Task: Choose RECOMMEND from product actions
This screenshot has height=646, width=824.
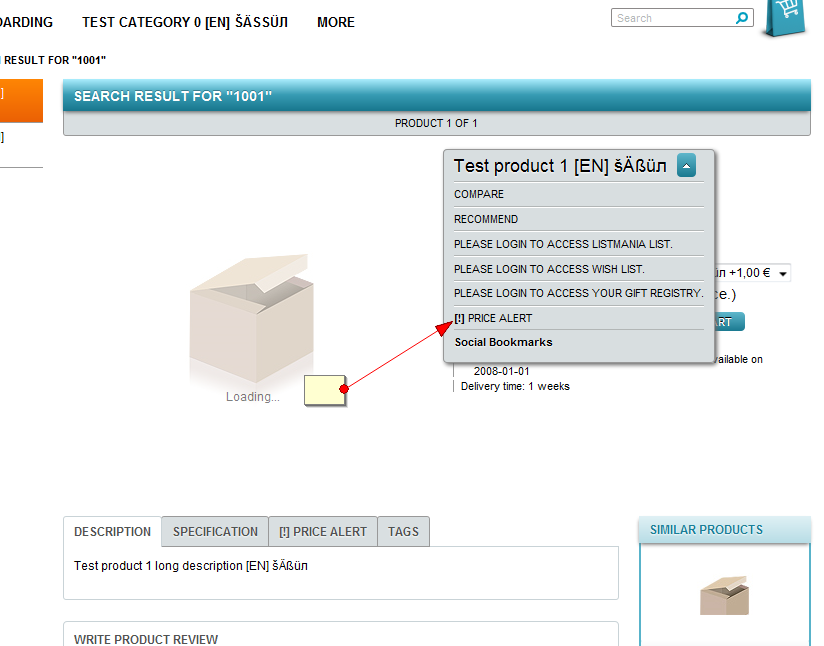Action: point(486,219)
